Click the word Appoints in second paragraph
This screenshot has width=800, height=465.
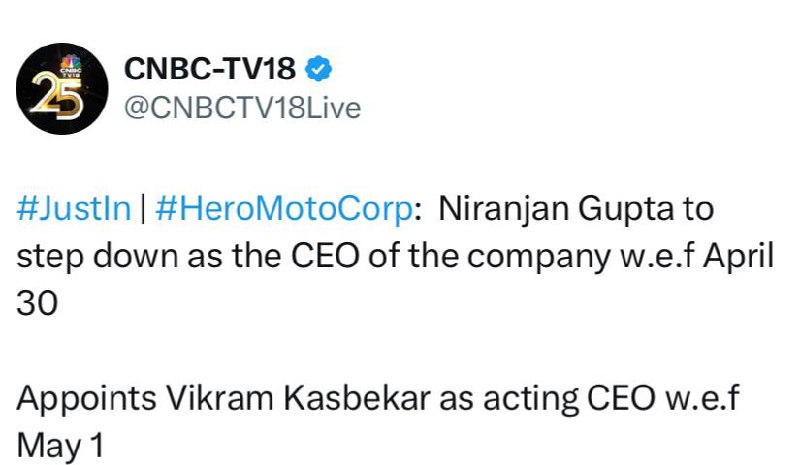point(86,399)
